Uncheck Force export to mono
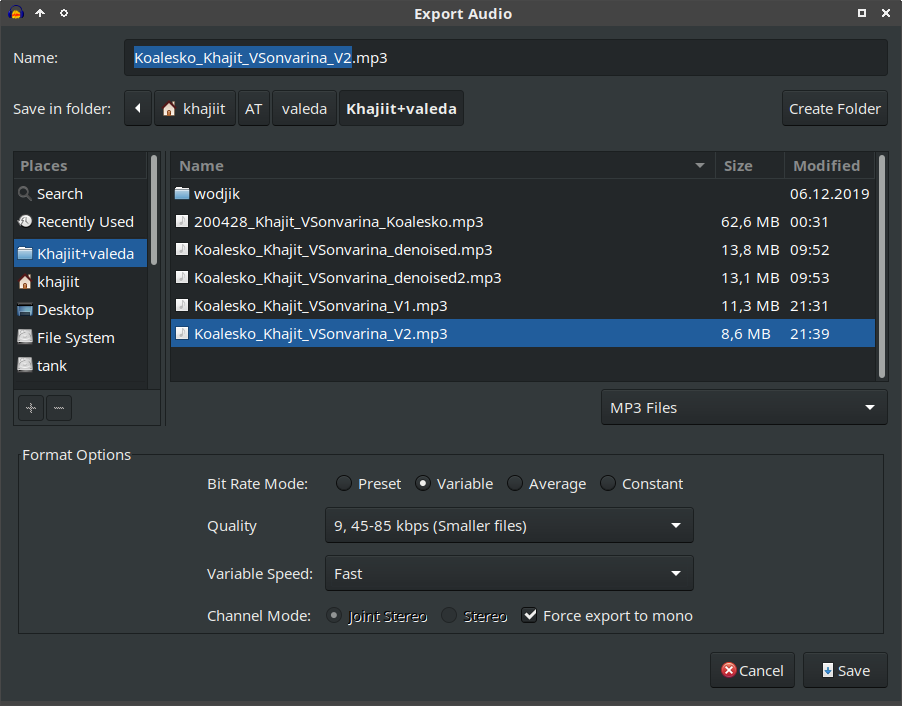Screen dimensions: 902x706 (x=530, y=616)
